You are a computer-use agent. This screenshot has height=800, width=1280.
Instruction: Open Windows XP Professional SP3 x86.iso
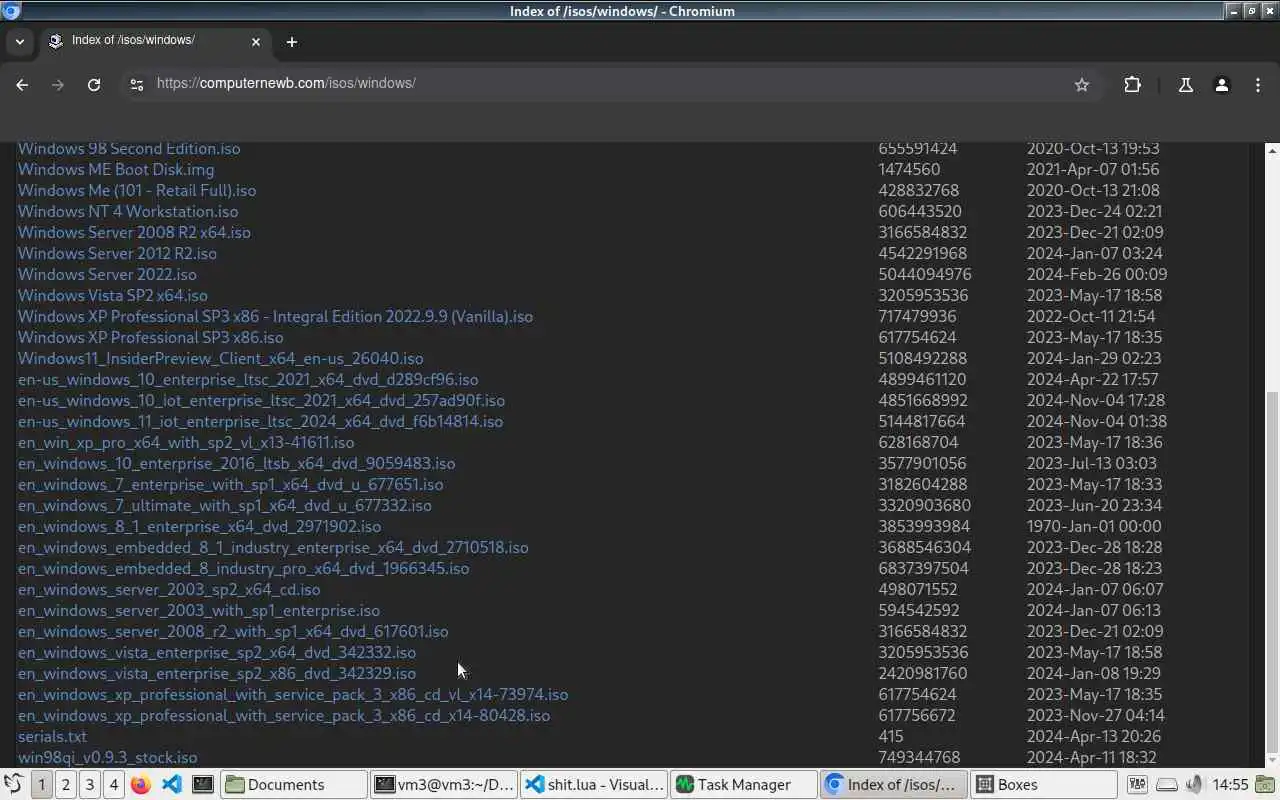pos(151,337)
